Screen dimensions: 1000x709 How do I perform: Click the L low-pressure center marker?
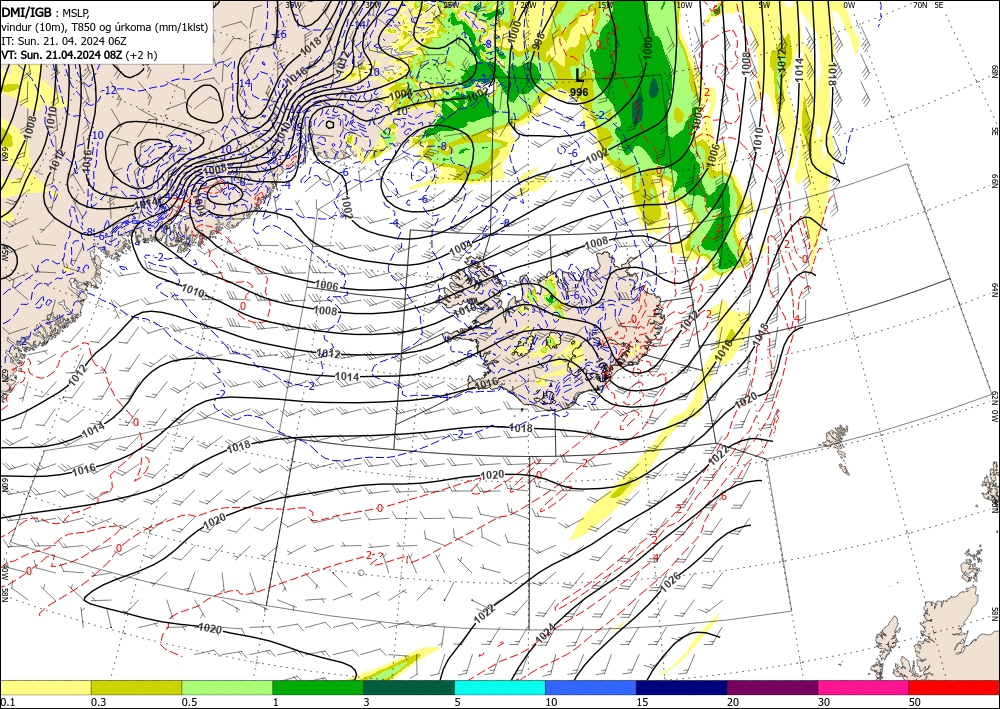coord(578,76)
